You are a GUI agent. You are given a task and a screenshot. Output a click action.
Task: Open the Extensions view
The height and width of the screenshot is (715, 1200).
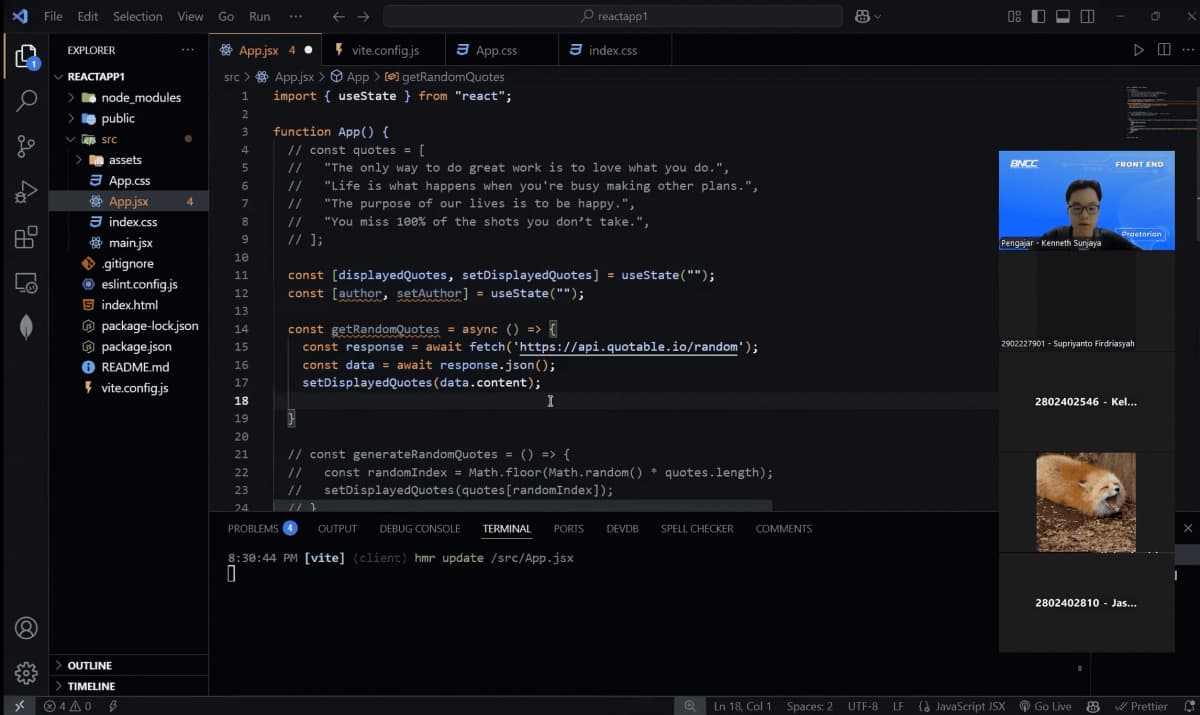[x=27, y=238]
